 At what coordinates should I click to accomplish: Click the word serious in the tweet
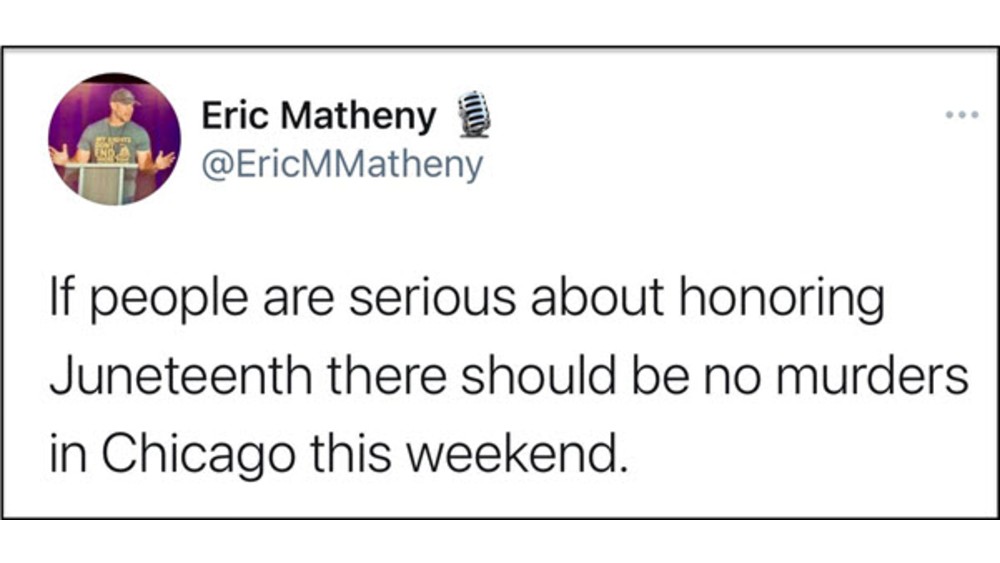click(432, 298)
